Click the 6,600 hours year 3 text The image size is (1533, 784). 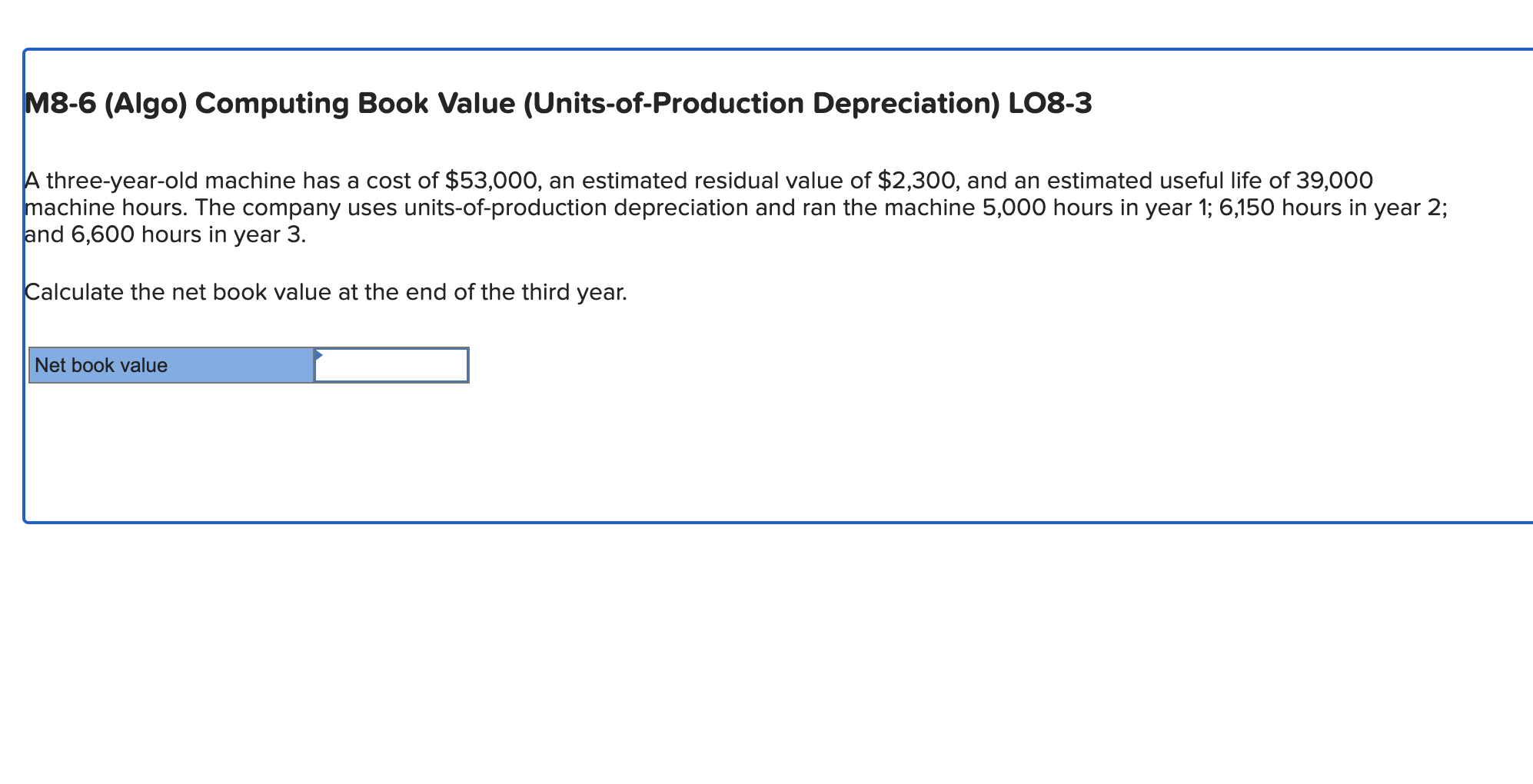click(104, 234)
